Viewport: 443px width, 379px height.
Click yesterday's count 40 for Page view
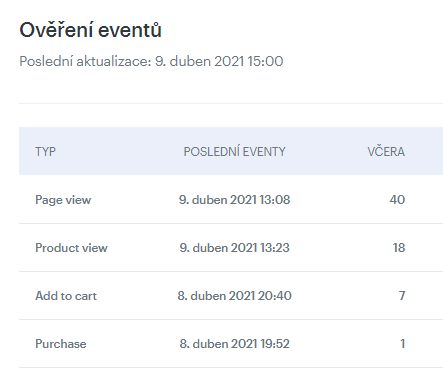pos(397,200)
